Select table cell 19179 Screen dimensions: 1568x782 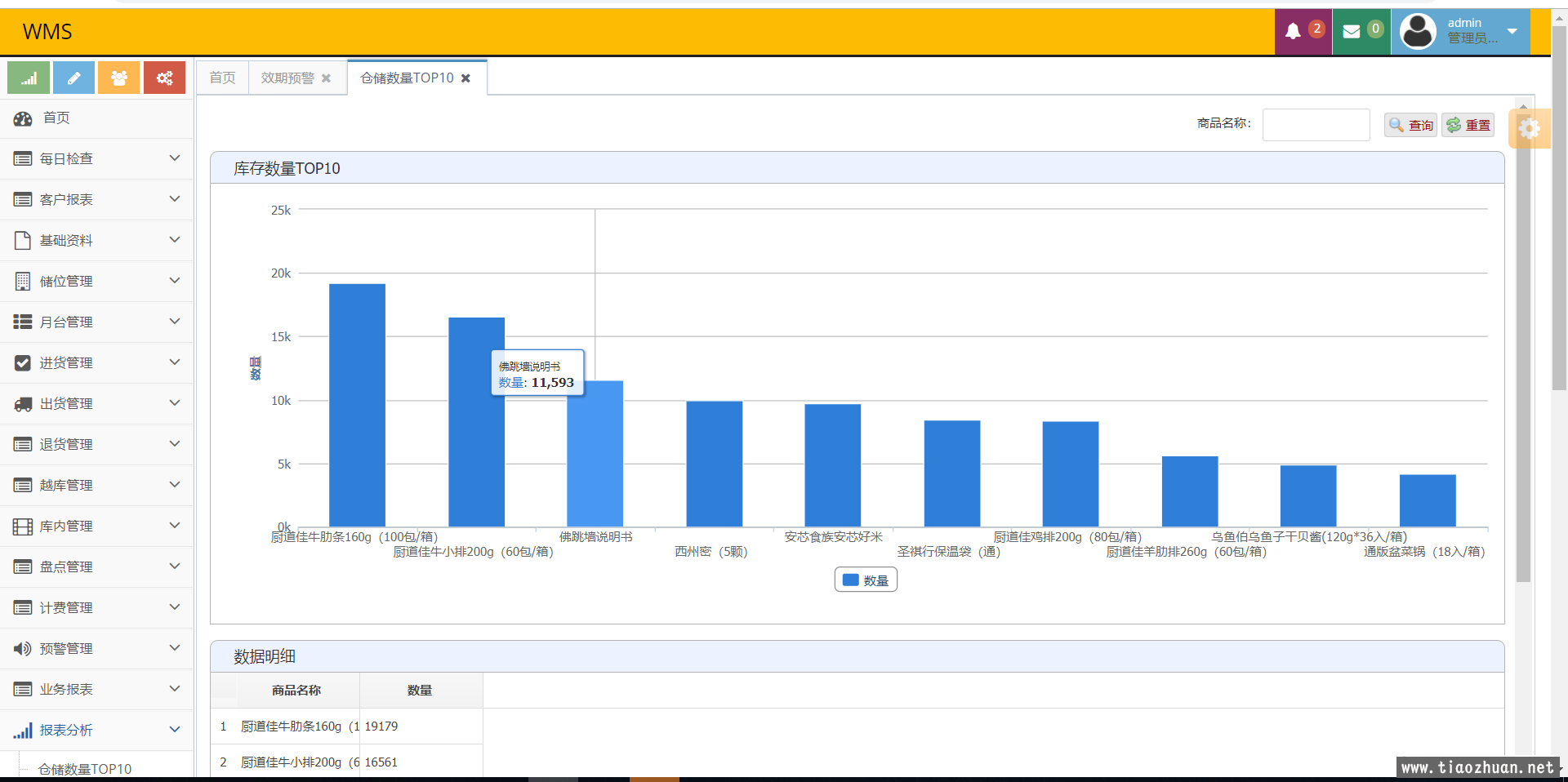(421, 726)
